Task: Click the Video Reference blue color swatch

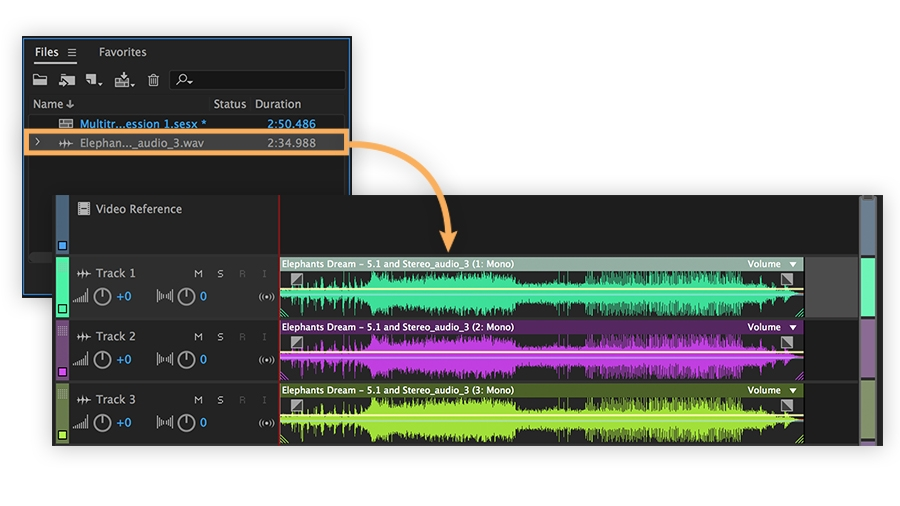Action: tap(63, 246)
